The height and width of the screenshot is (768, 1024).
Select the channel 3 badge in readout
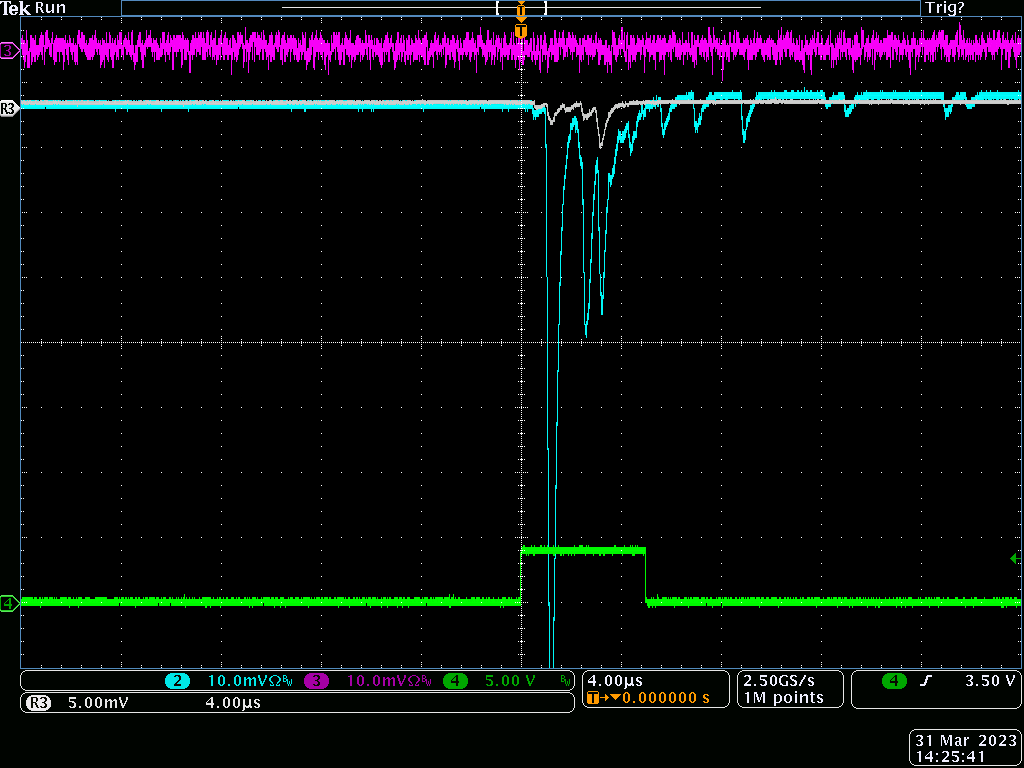click(316, 681)
